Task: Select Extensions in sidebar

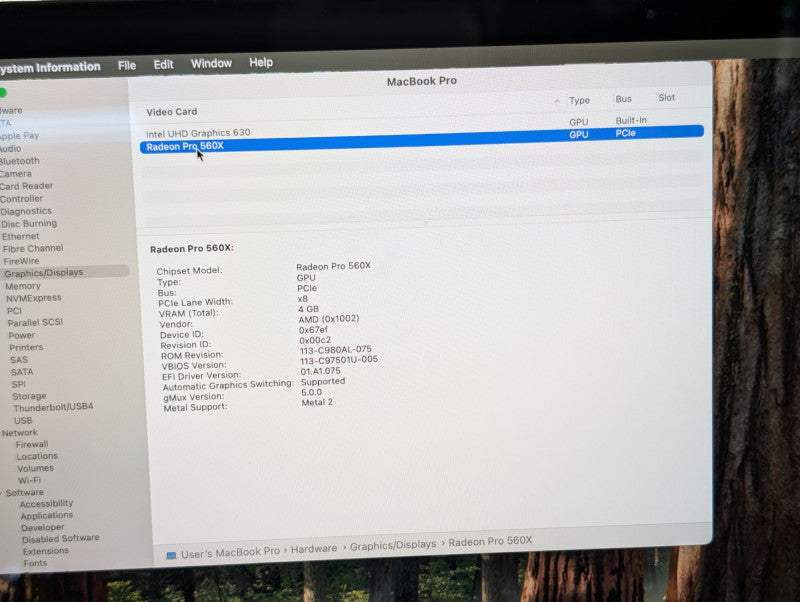Action: (45, 551)
